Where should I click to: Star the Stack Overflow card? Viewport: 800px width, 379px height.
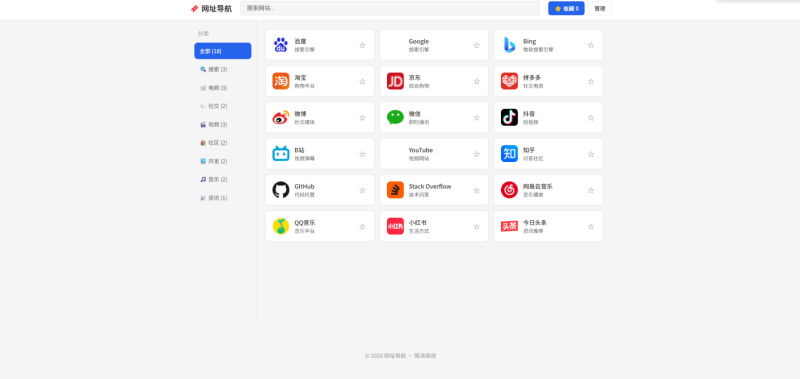click(477, 190)
